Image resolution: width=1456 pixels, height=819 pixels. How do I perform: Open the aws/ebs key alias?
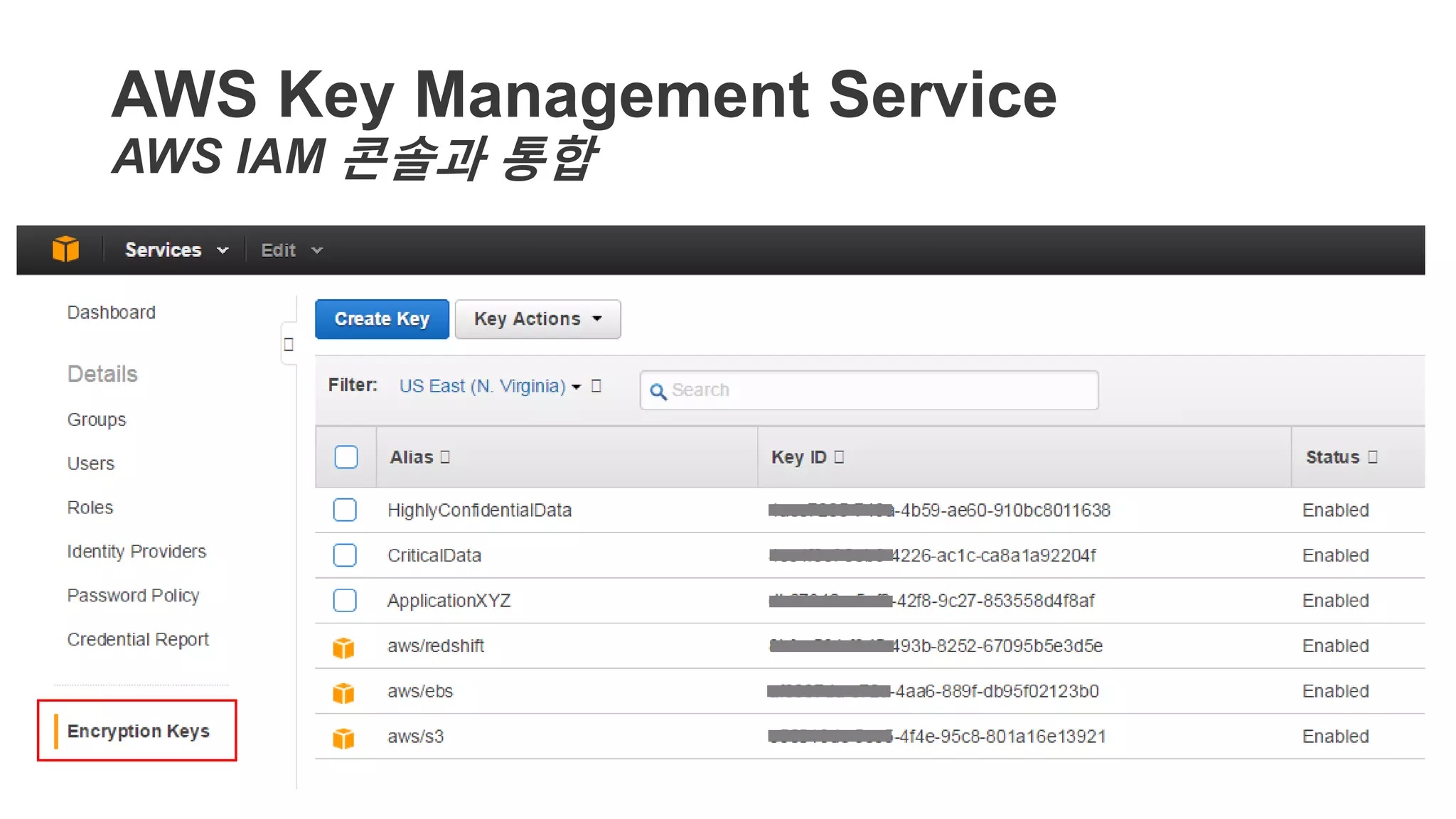[420, 692]
